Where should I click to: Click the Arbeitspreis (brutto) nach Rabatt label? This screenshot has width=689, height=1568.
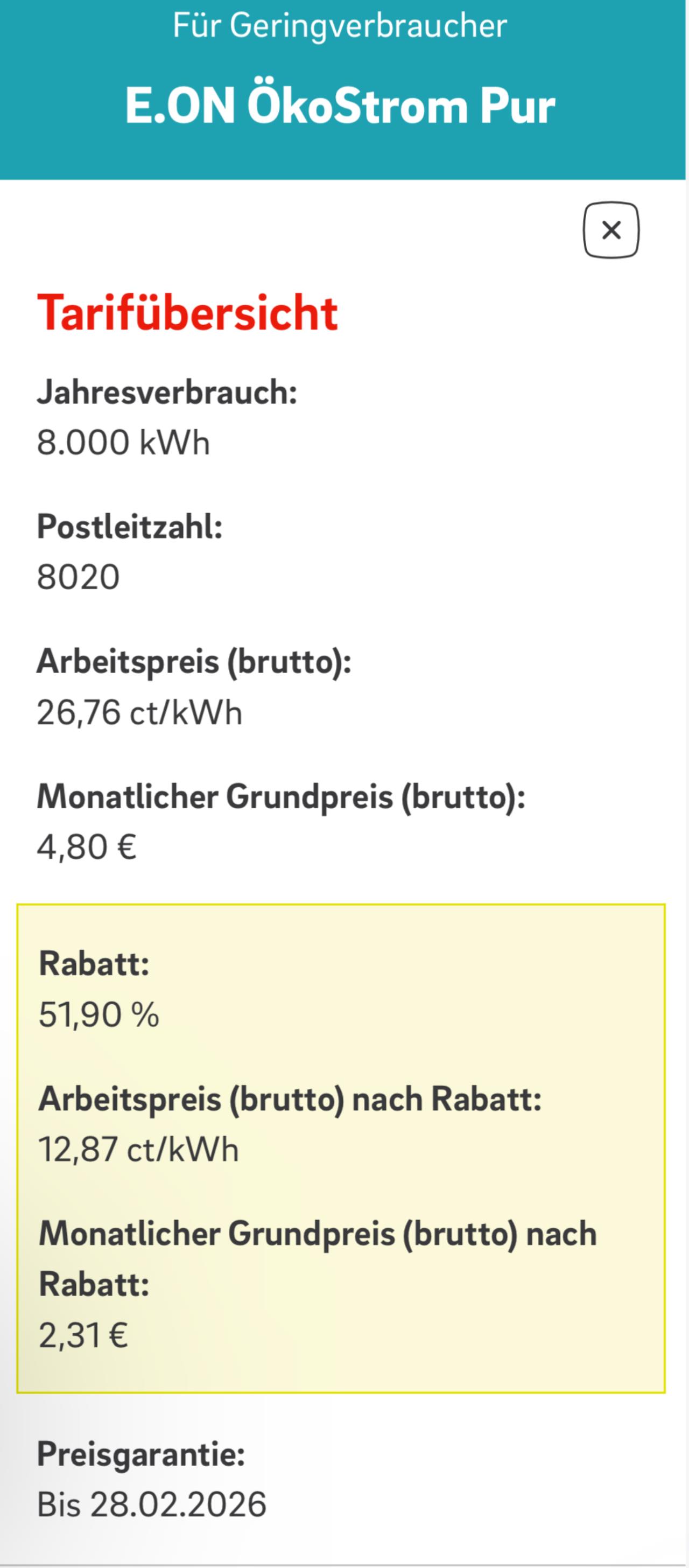pos(290,1100)
